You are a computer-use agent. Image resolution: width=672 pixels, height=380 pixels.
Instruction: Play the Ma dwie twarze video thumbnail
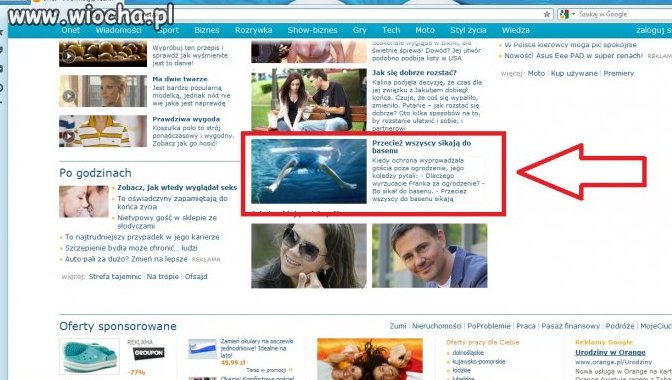tap(103, 91)
